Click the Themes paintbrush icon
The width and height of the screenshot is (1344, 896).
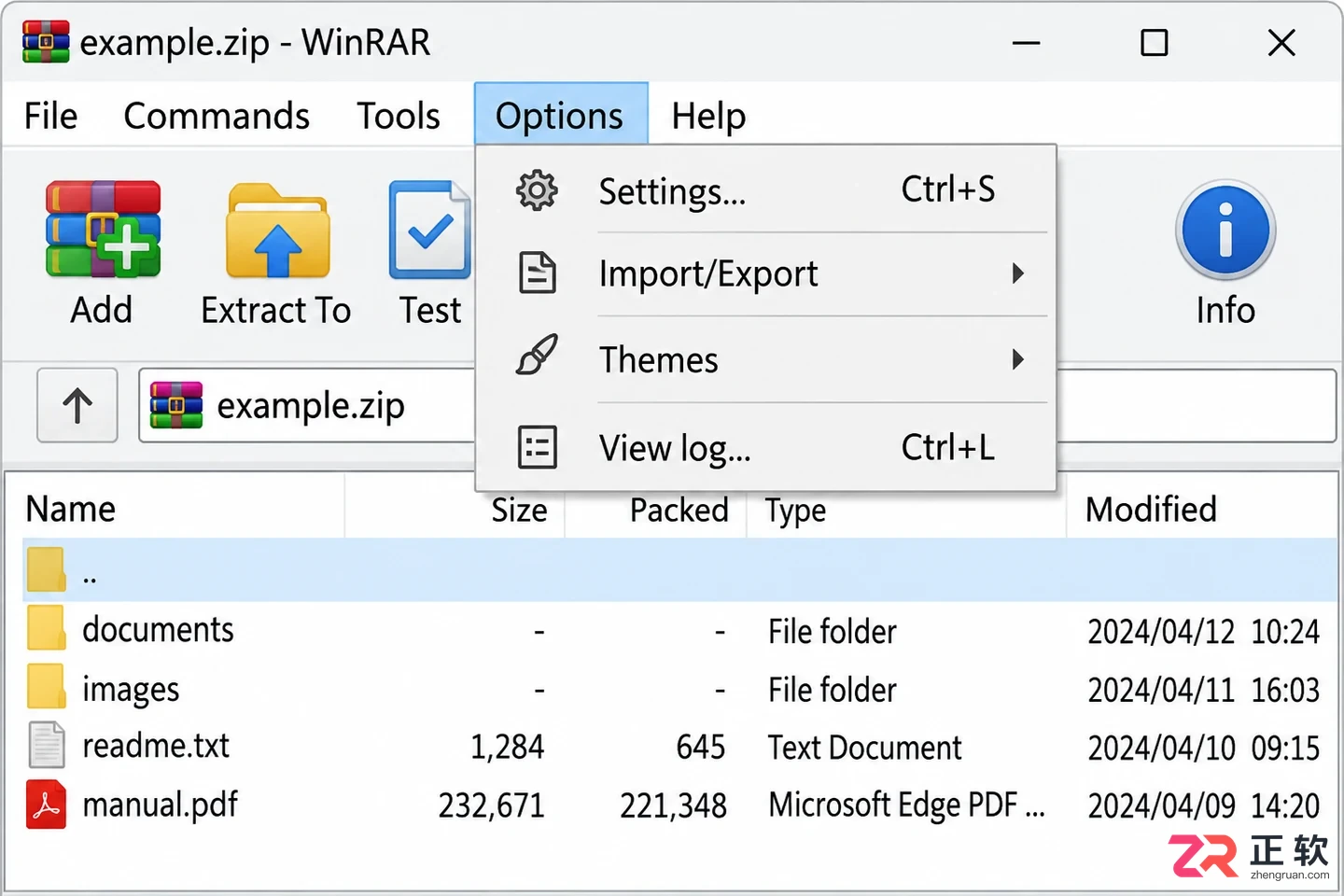pos(538,356)
